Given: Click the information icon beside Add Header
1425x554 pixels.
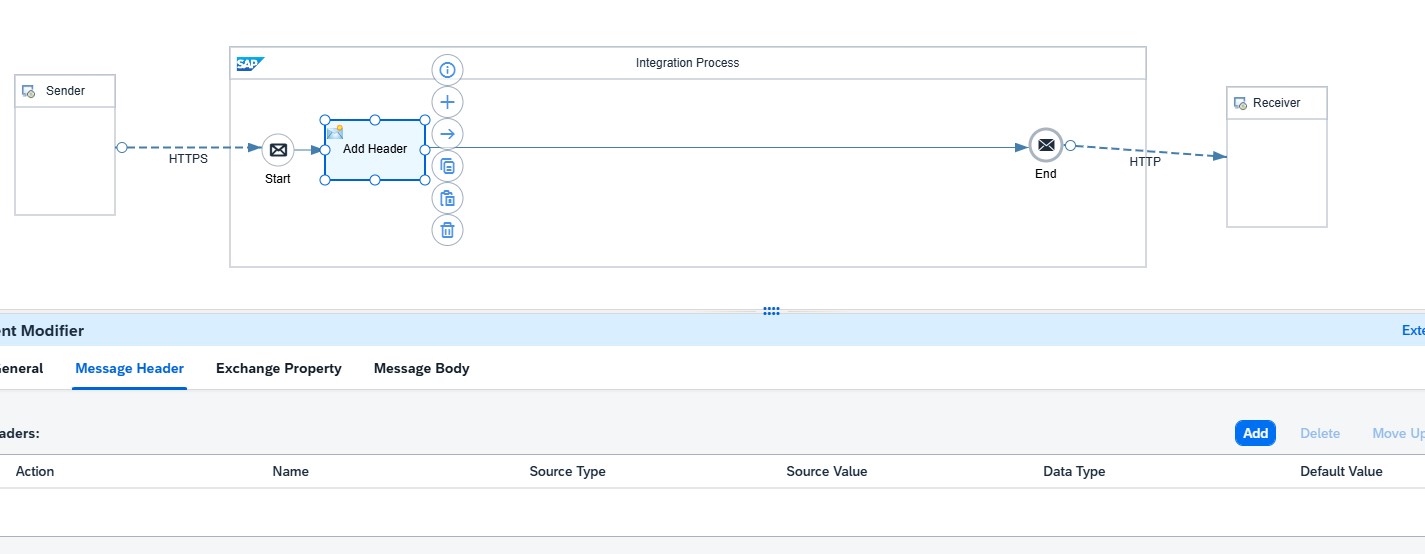Looking at the screenshot, I should (x=447, y=70).
